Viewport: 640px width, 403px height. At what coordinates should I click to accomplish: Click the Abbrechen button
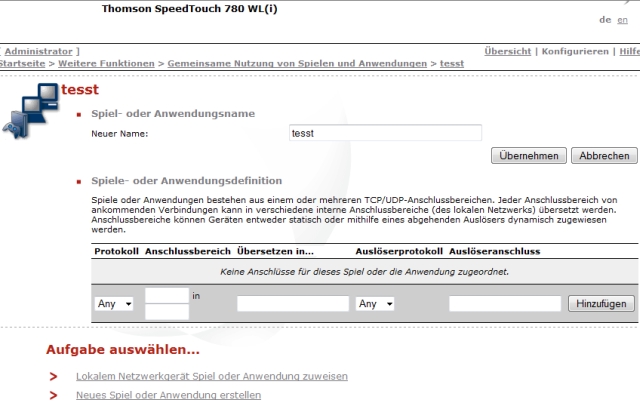[604, 156]
